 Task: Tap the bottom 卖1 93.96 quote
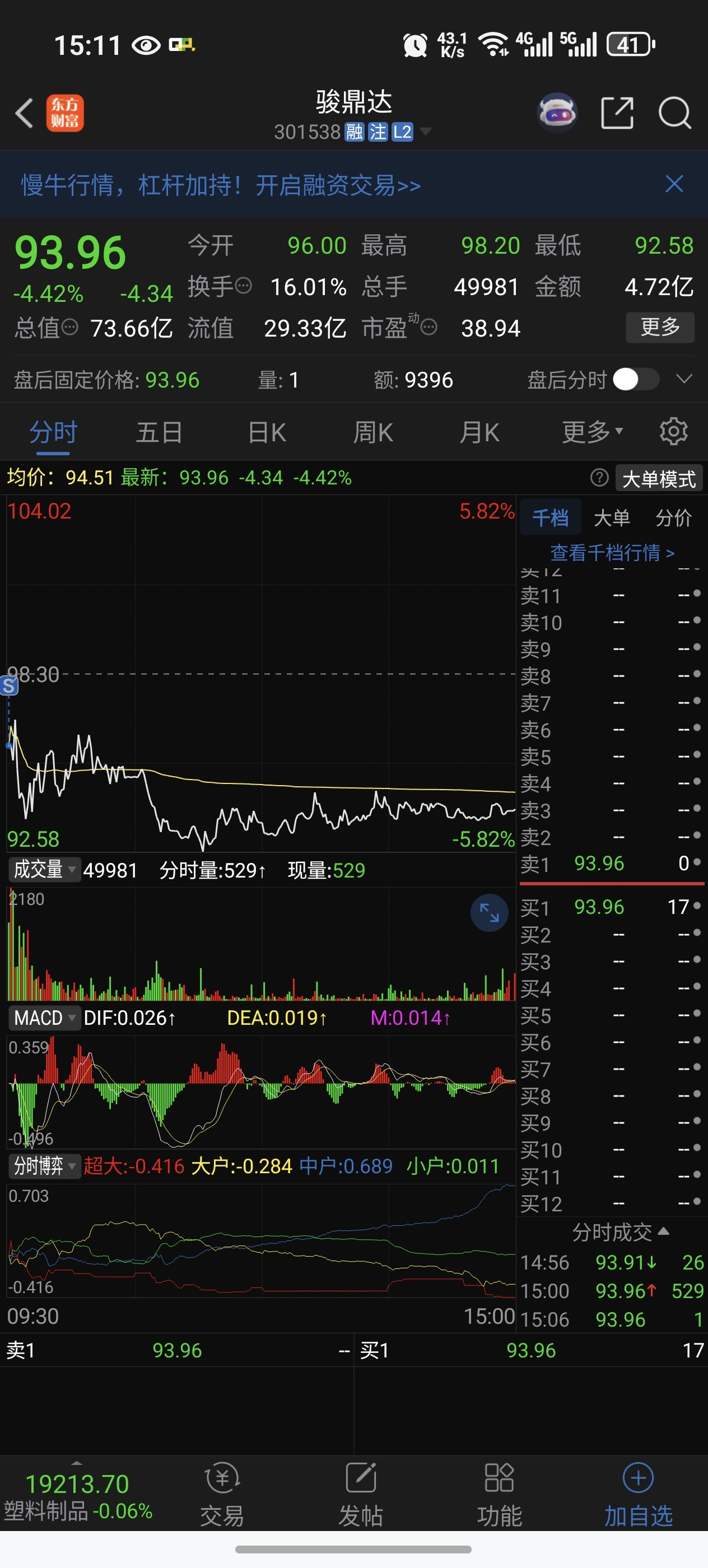176,1351
